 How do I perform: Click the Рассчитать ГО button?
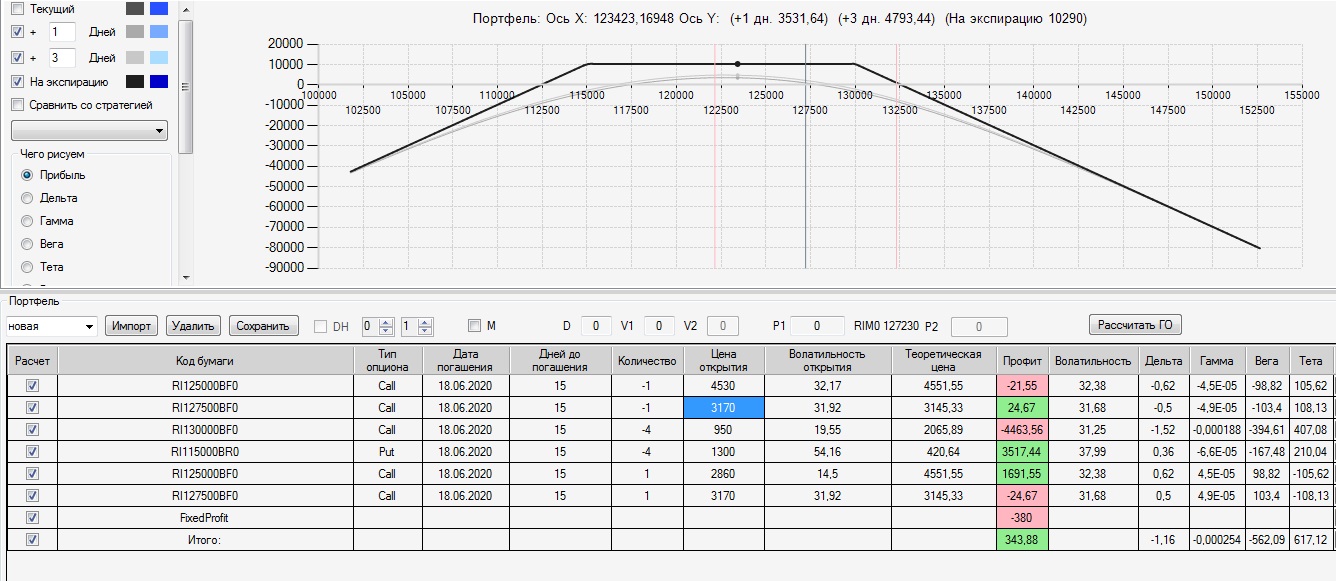[1135, 325]
